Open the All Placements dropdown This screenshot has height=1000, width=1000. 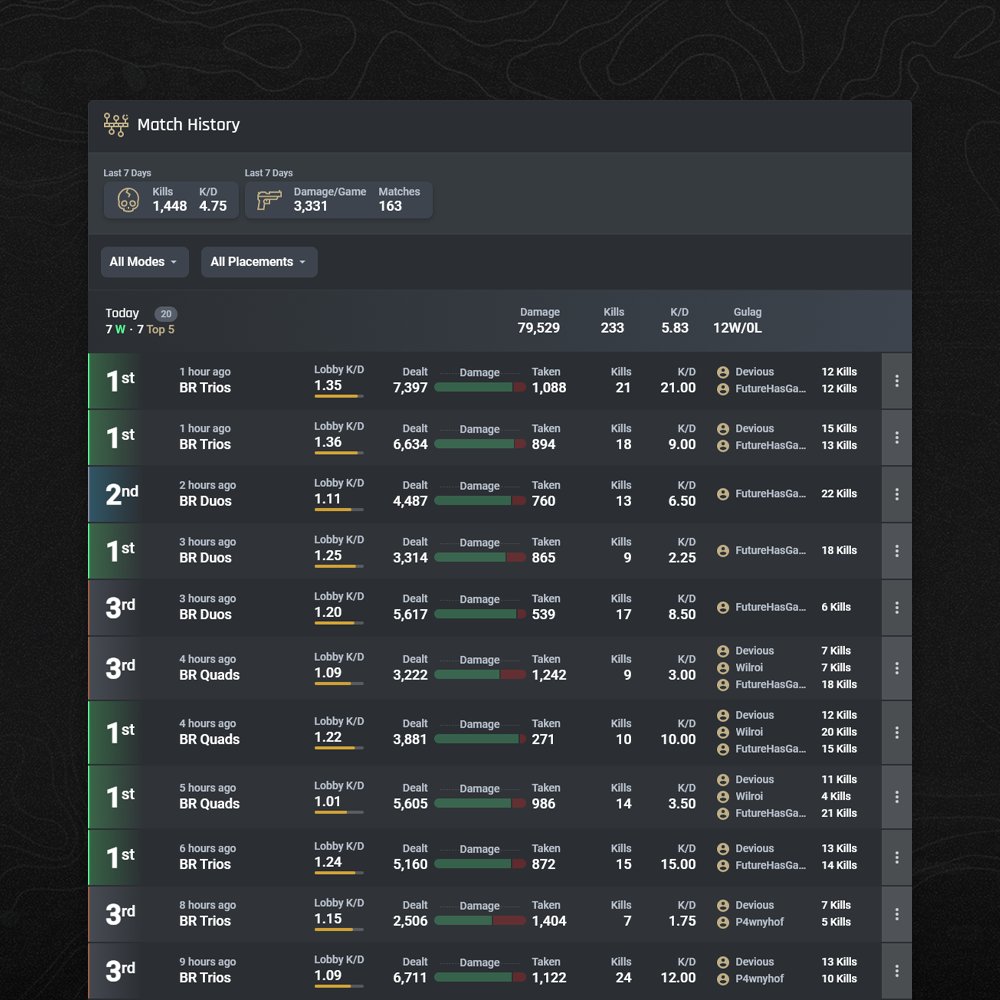[259, 261]
